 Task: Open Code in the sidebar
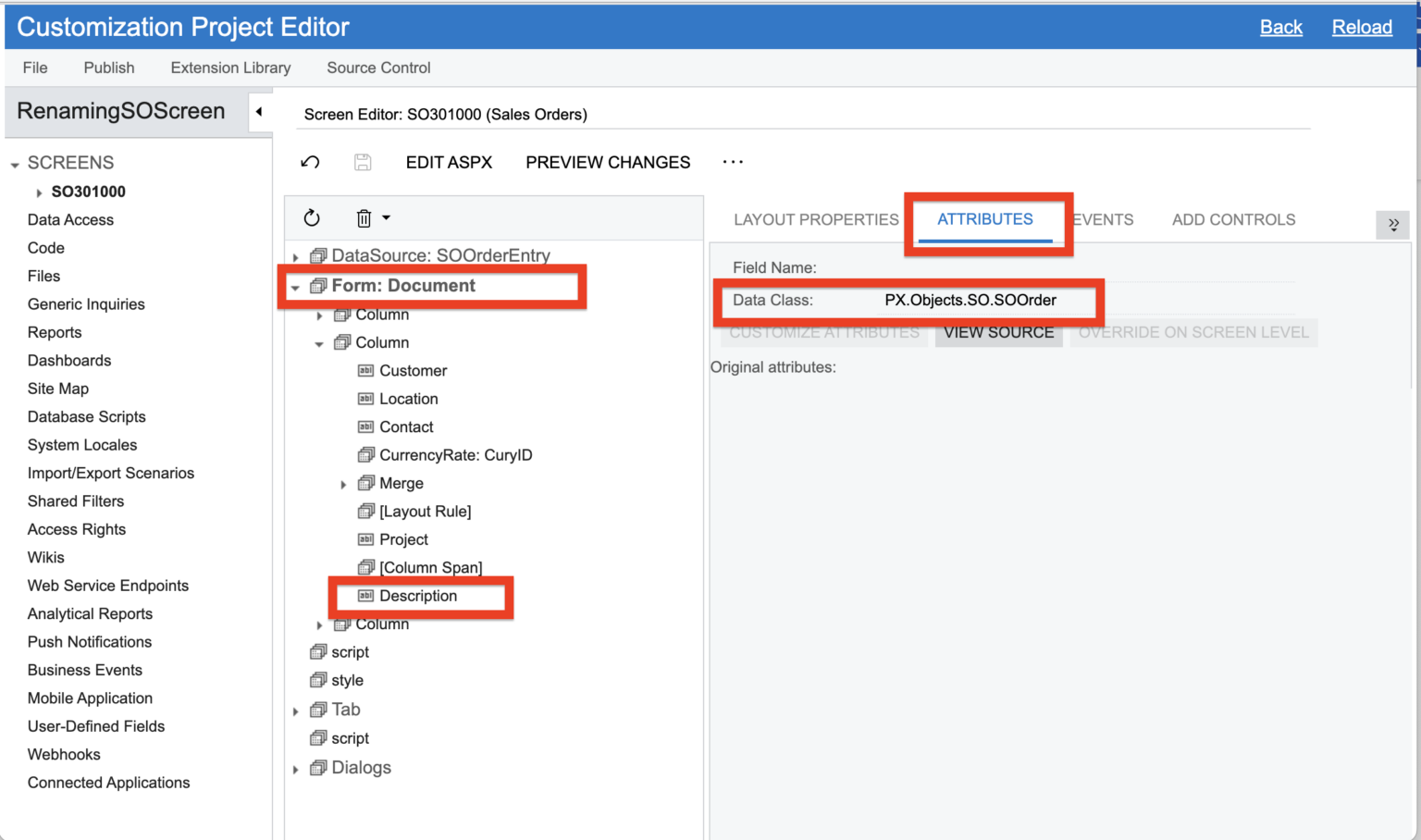point(46,248)
